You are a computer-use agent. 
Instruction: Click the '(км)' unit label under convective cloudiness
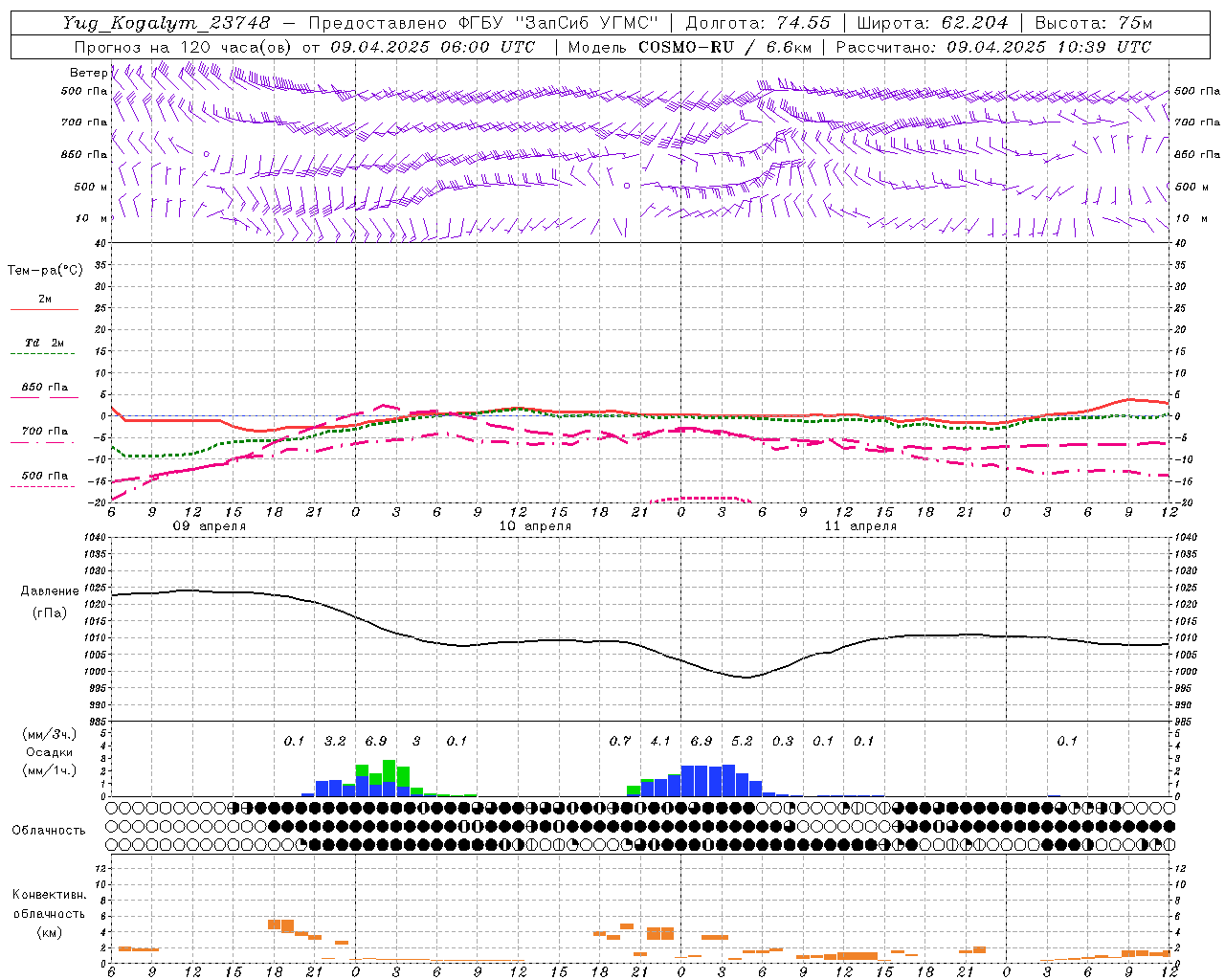49,932
